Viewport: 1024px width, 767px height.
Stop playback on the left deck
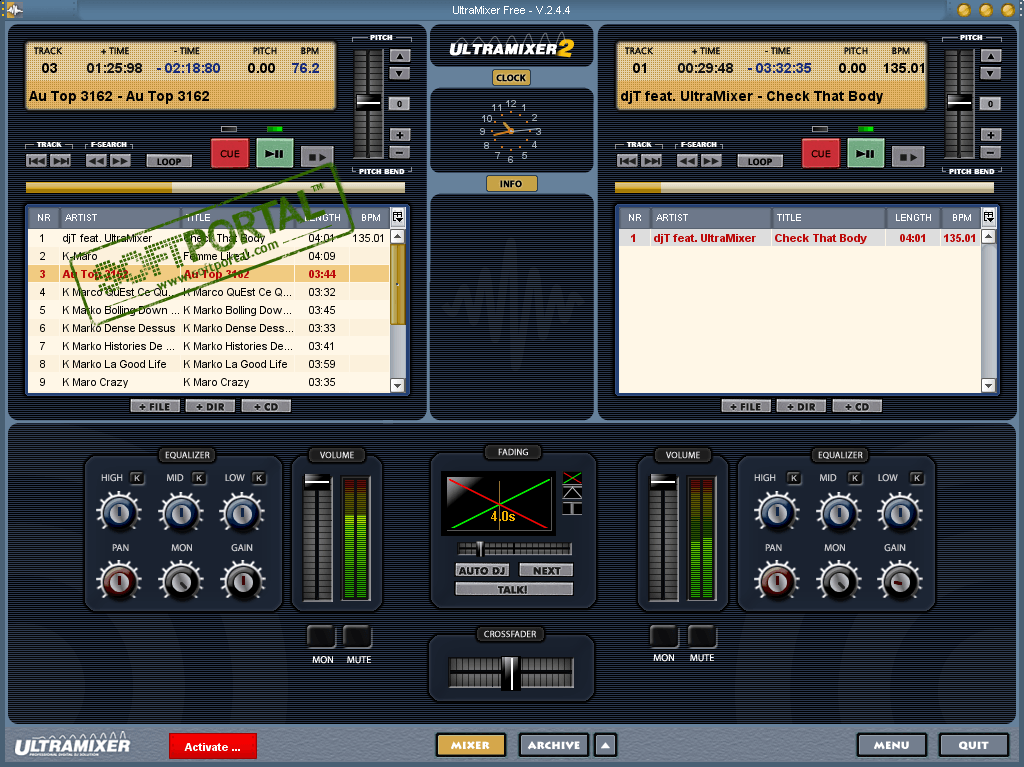(x=317, y=157)
